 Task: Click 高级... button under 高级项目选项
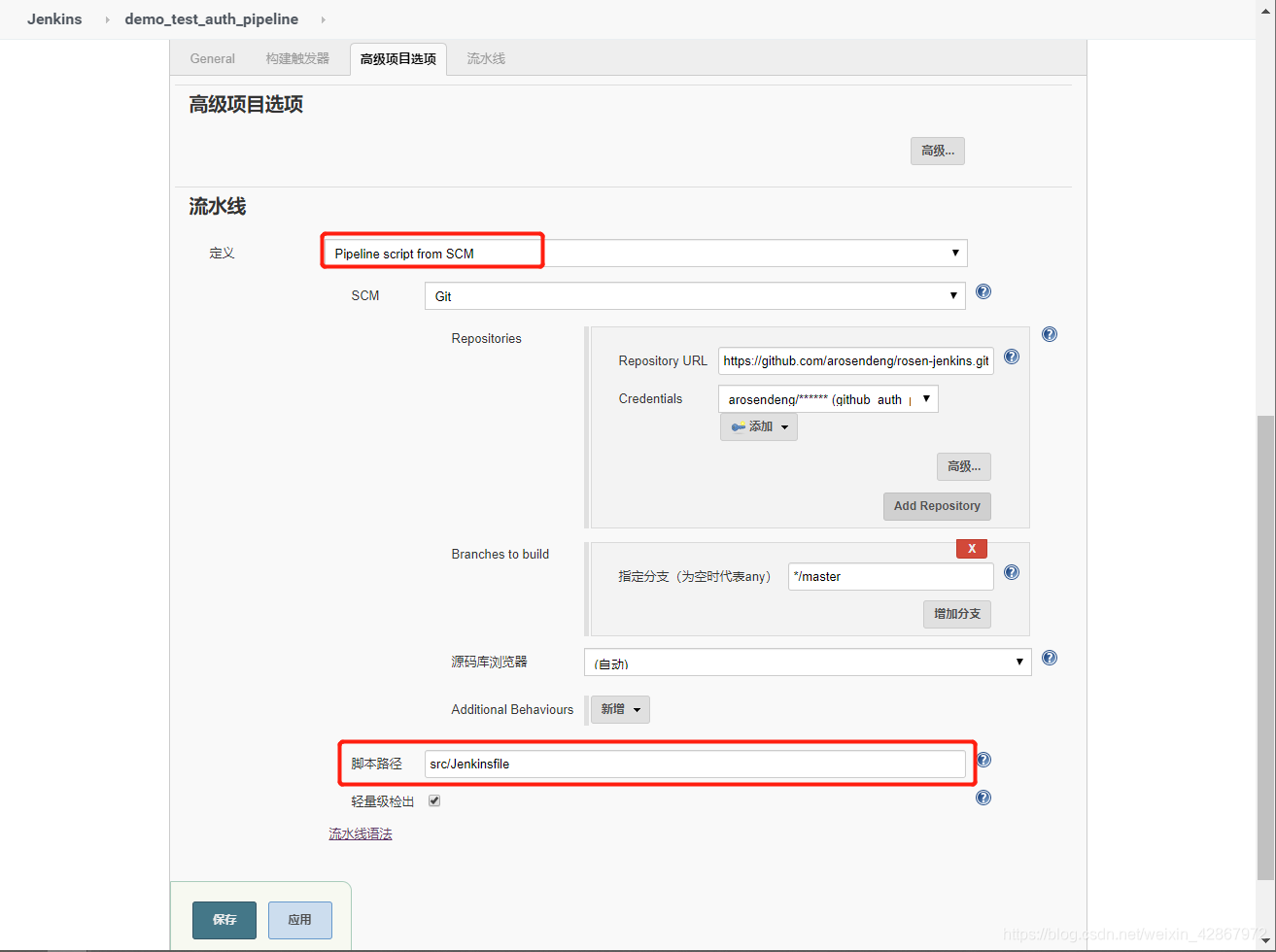click(938, 151)
